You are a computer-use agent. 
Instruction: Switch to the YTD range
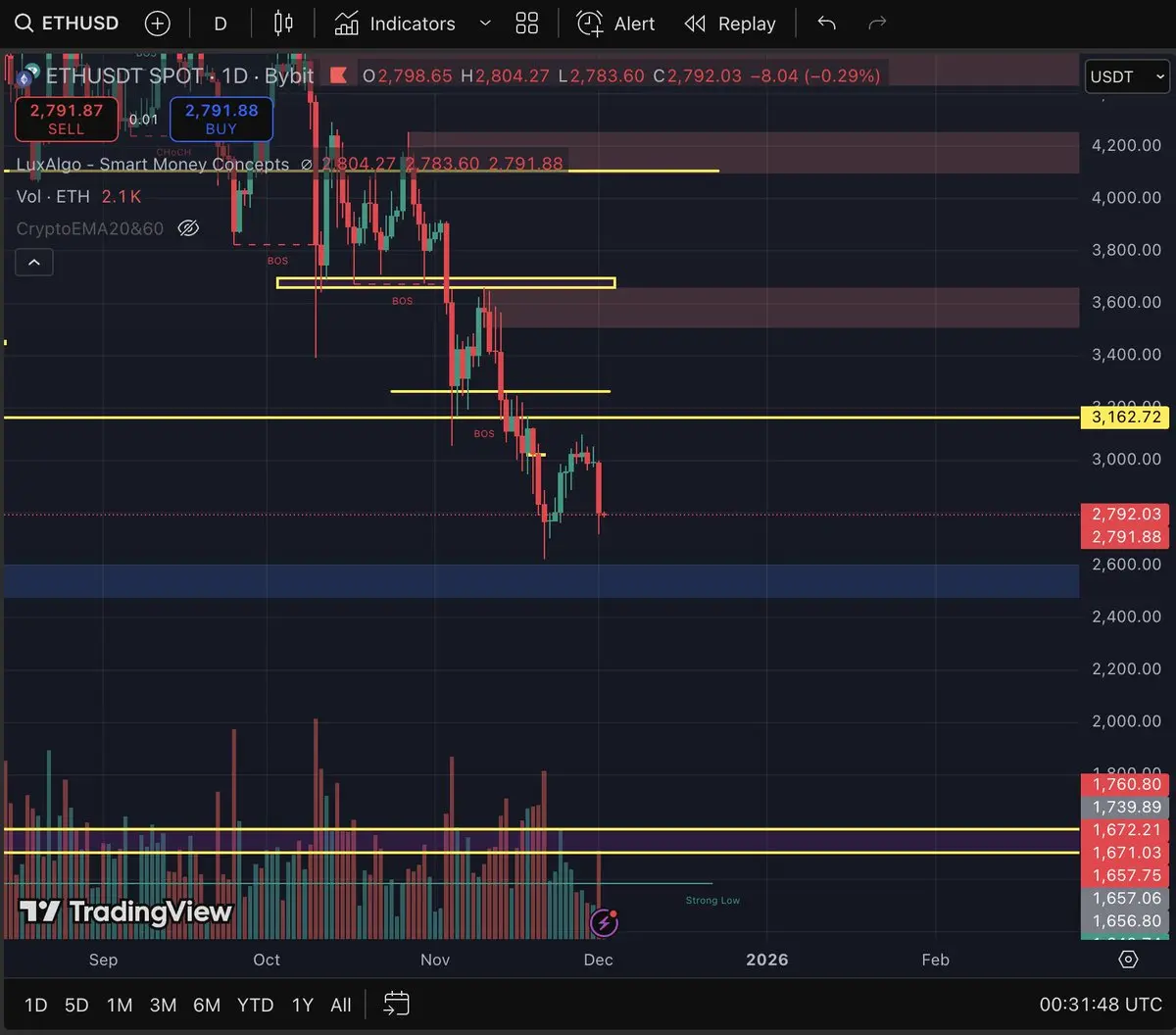[256, 1005]
